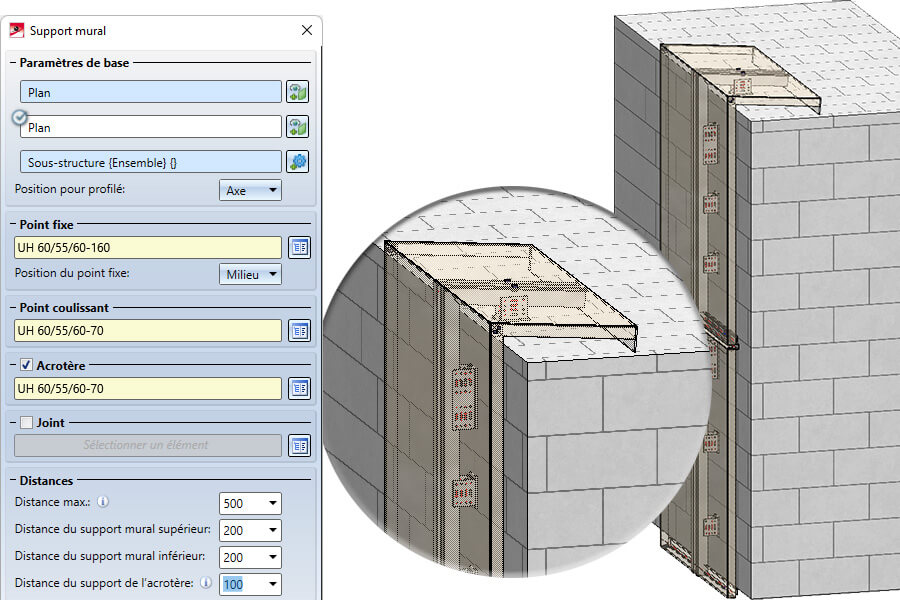Image resolution: width=900 pixels, height=600 pixels.
Task: Open catalogue icon for Joint field
Action: [300, 446]
